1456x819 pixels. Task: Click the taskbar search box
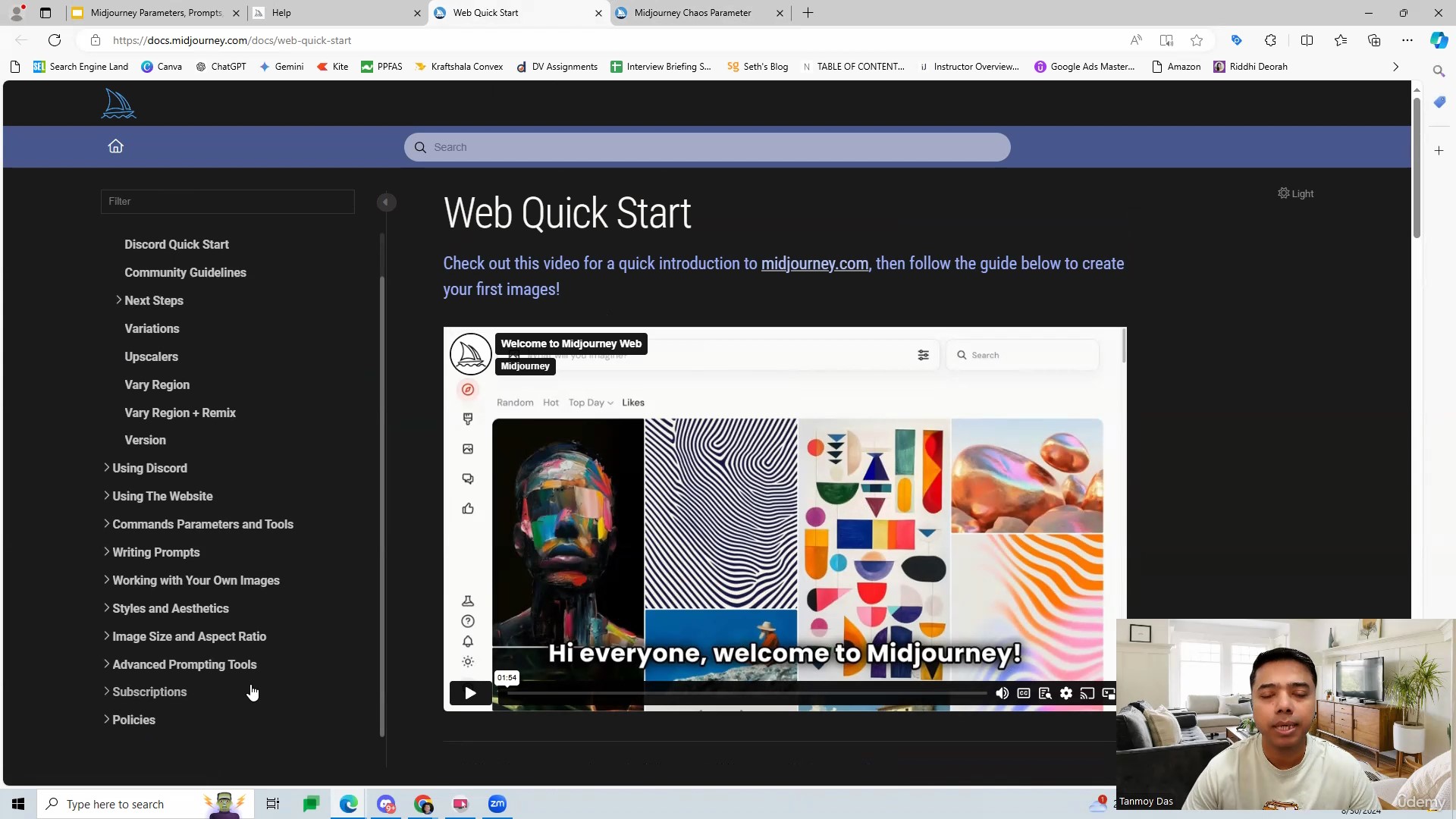(x=144, y=804)
